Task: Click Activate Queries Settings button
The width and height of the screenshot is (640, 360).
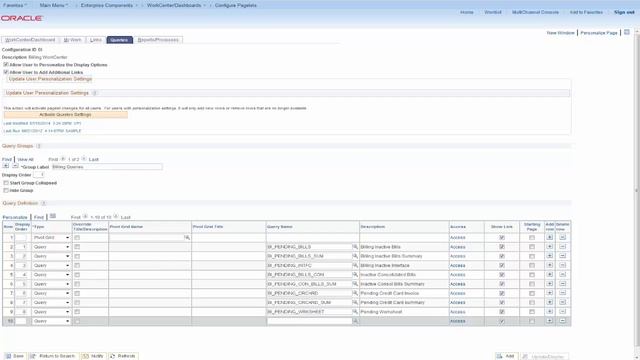Action: 66,115
